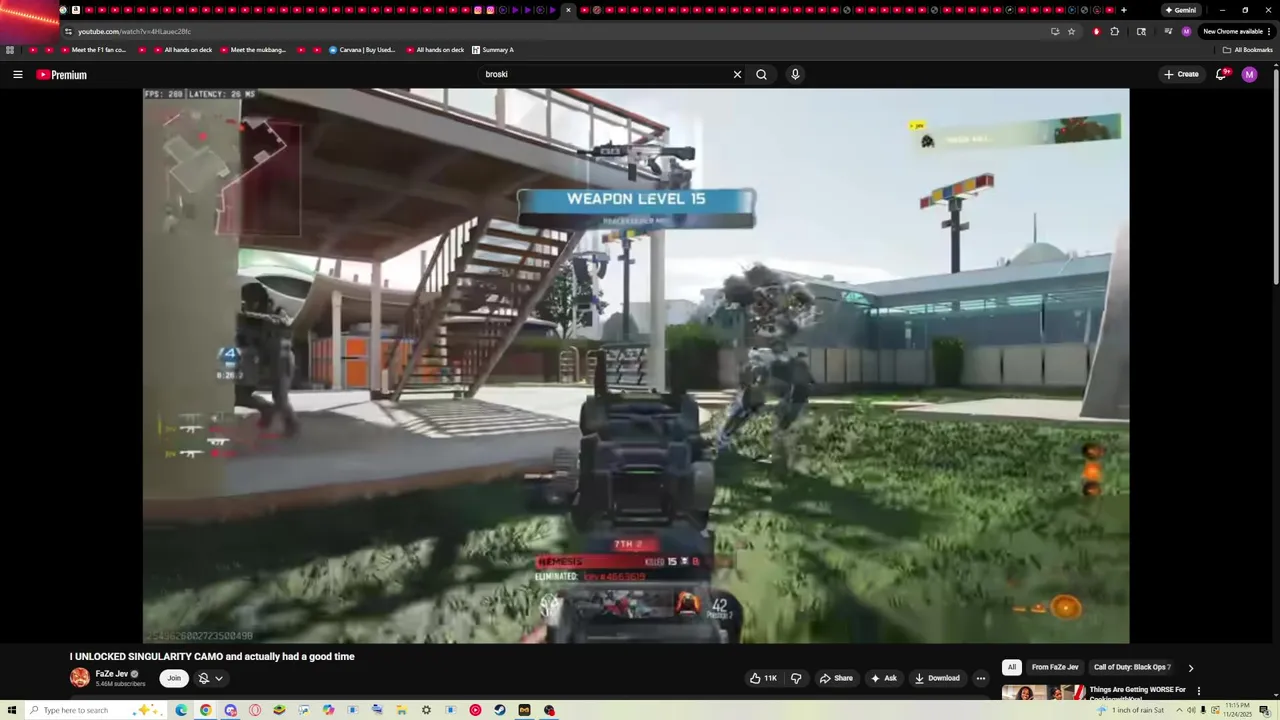This screenshot has height=720, width=1280.
Task: Open Meet the mukbang bookmark
Action: [x=252, y=50]
